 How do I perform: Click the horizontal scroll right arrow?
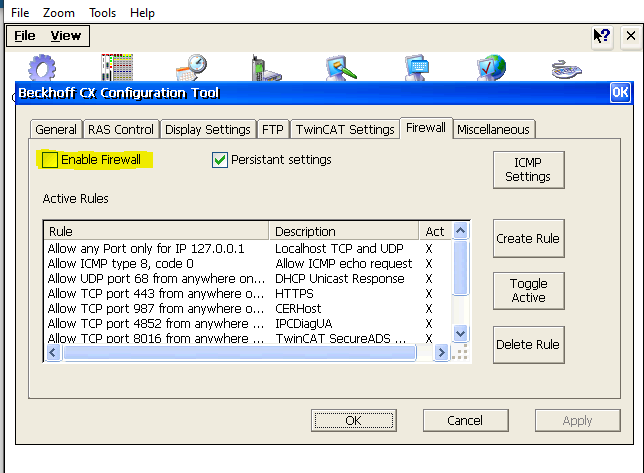tap(442, 352)
